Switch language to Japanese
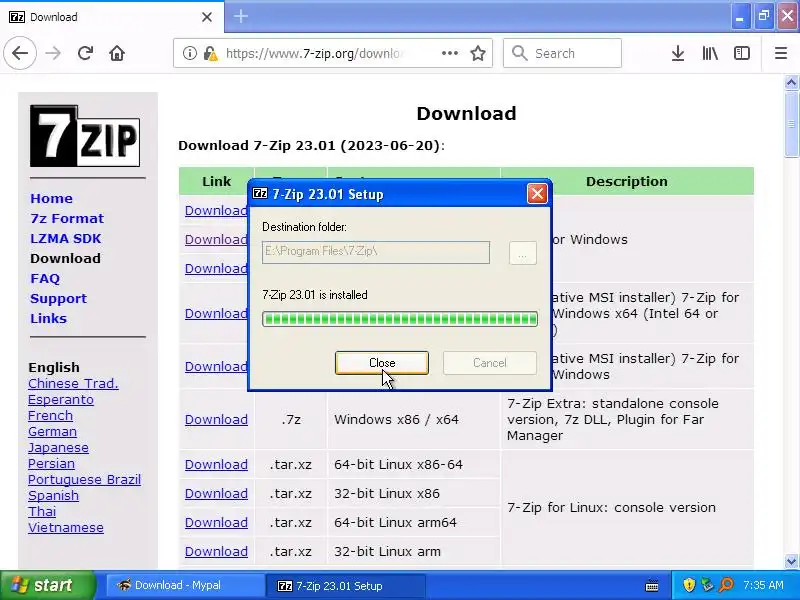Screen dimensions: 800x600 tap(58, 447)
